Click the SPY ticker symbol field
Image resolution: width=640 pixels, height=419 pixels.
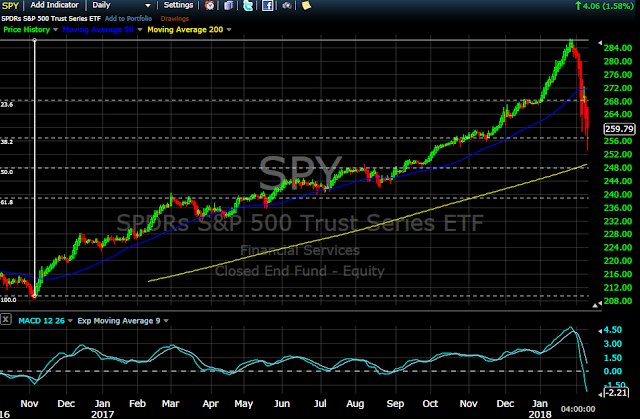pos(10,6)
